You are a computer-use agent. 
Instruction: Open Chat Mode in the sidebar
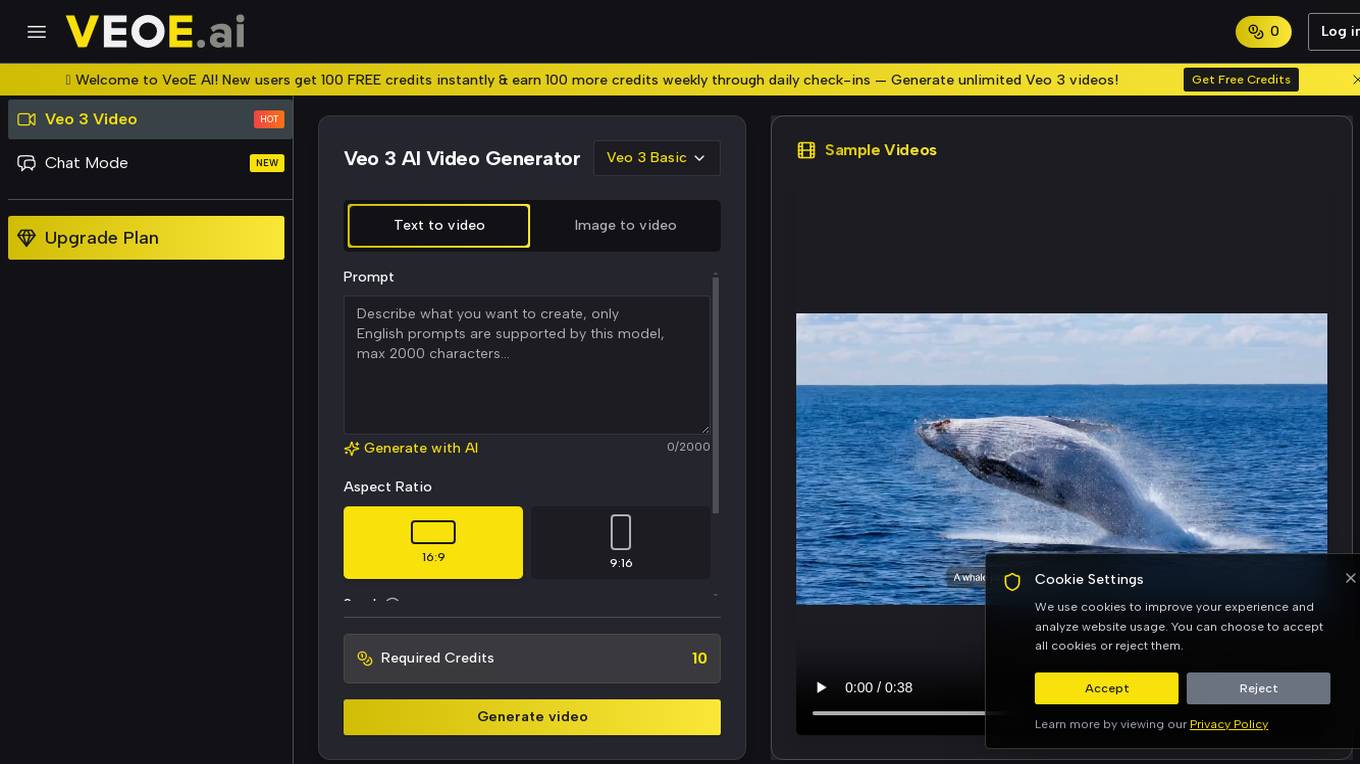pos(151,163)
